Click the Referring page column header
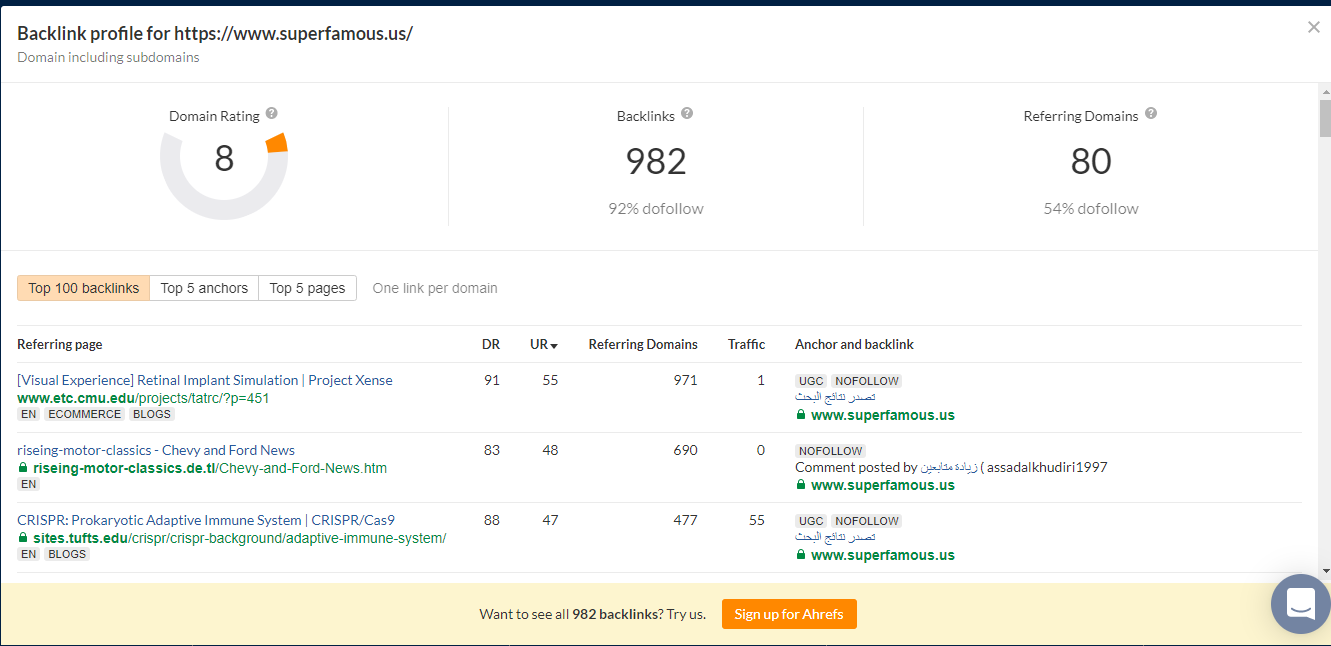 pos(60,344)
